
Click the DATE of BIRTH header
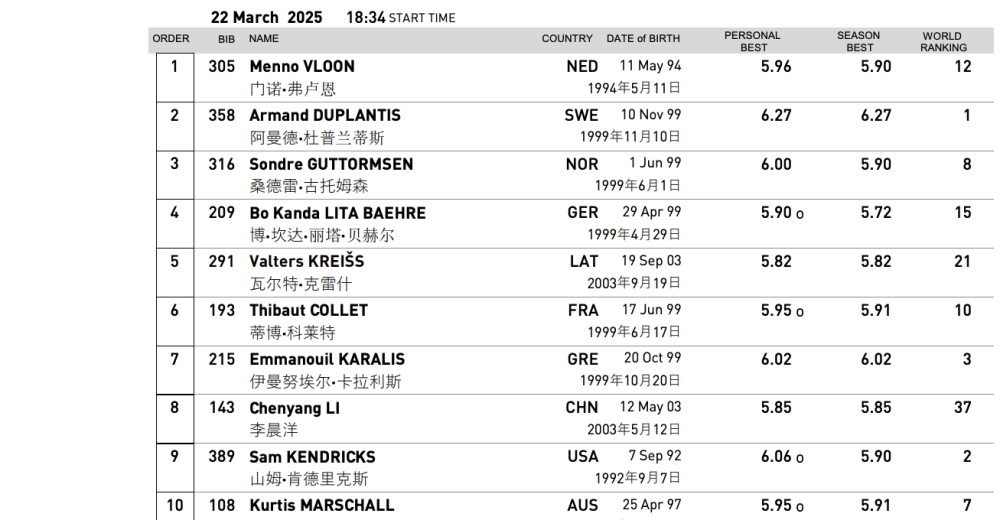tap(643, 39)
